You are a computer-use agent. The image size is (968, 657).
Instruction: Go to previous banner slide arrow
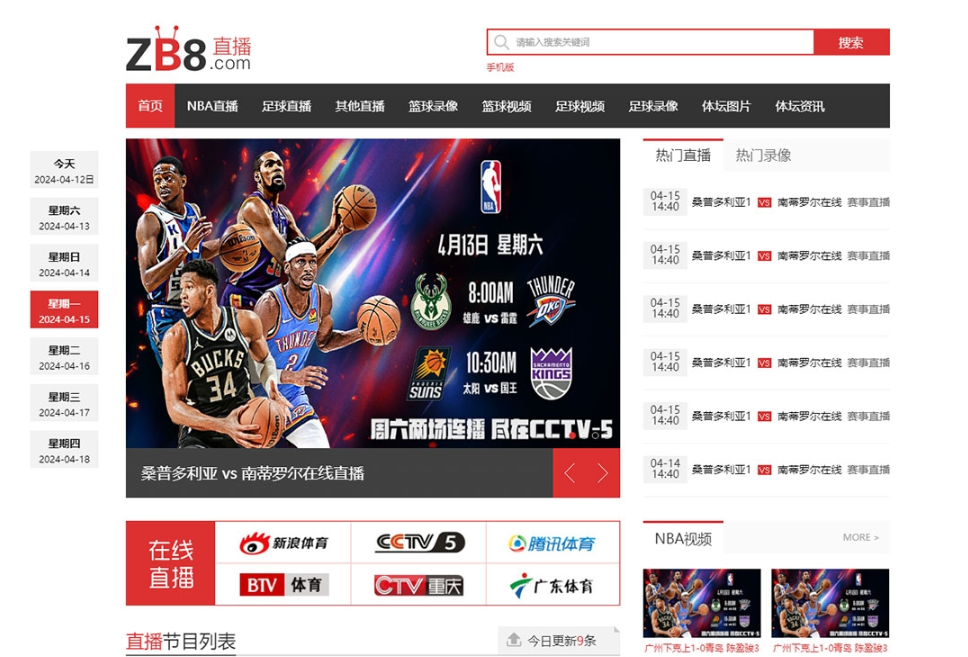[x=570, y=473]
